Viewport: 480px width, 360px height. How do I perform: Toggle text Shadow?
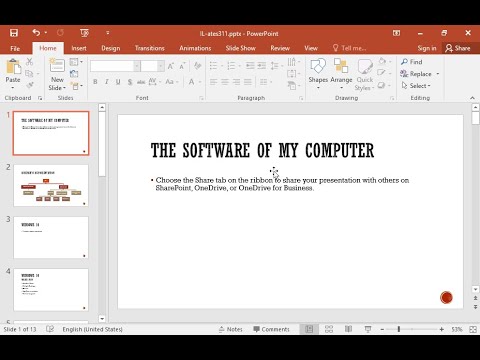click(130, 82)
